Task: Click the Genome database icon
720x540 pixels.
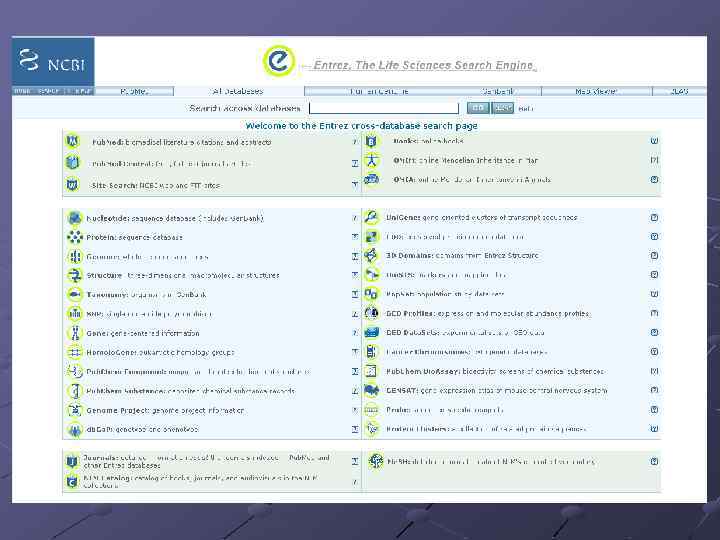Action: (x=74, y=257)
